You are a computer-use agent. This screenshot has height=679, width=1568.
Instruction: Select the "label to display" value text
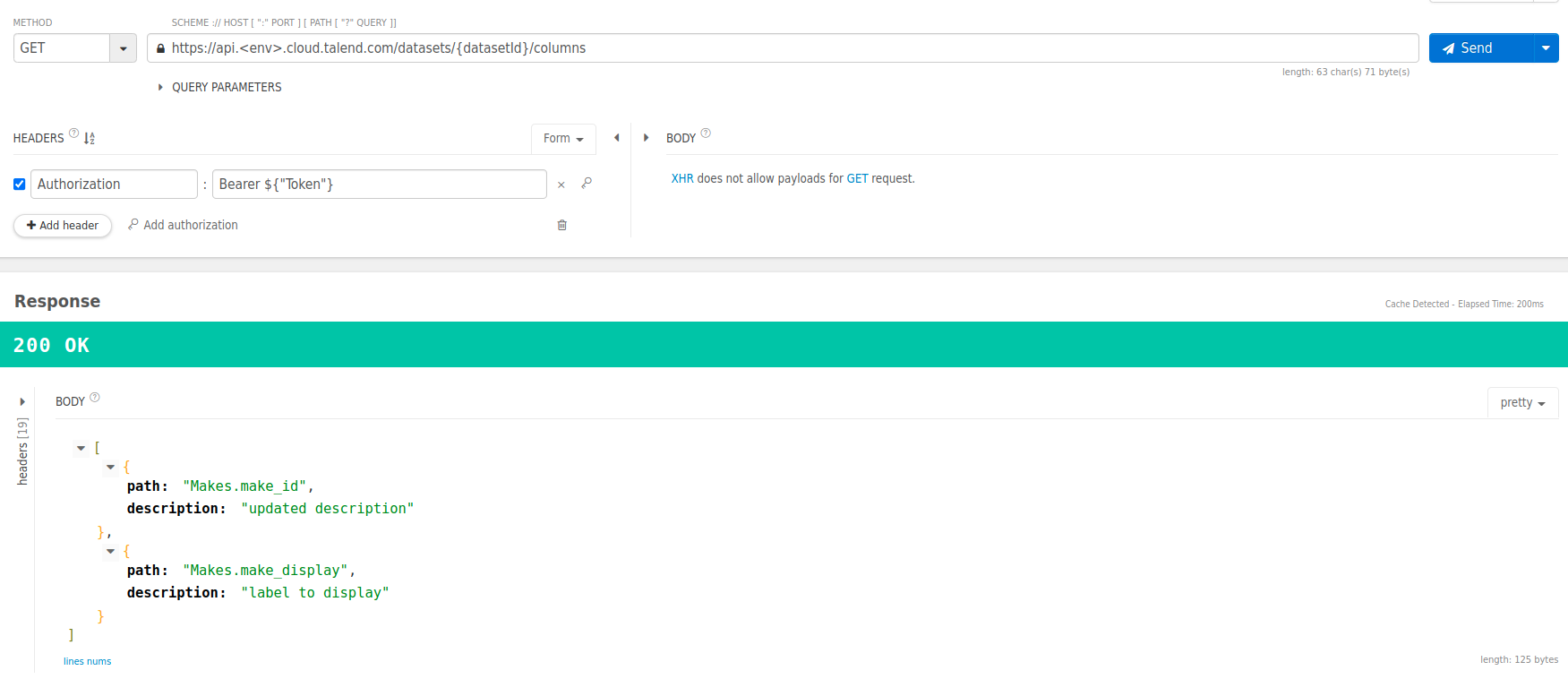[x=314, y=593]
